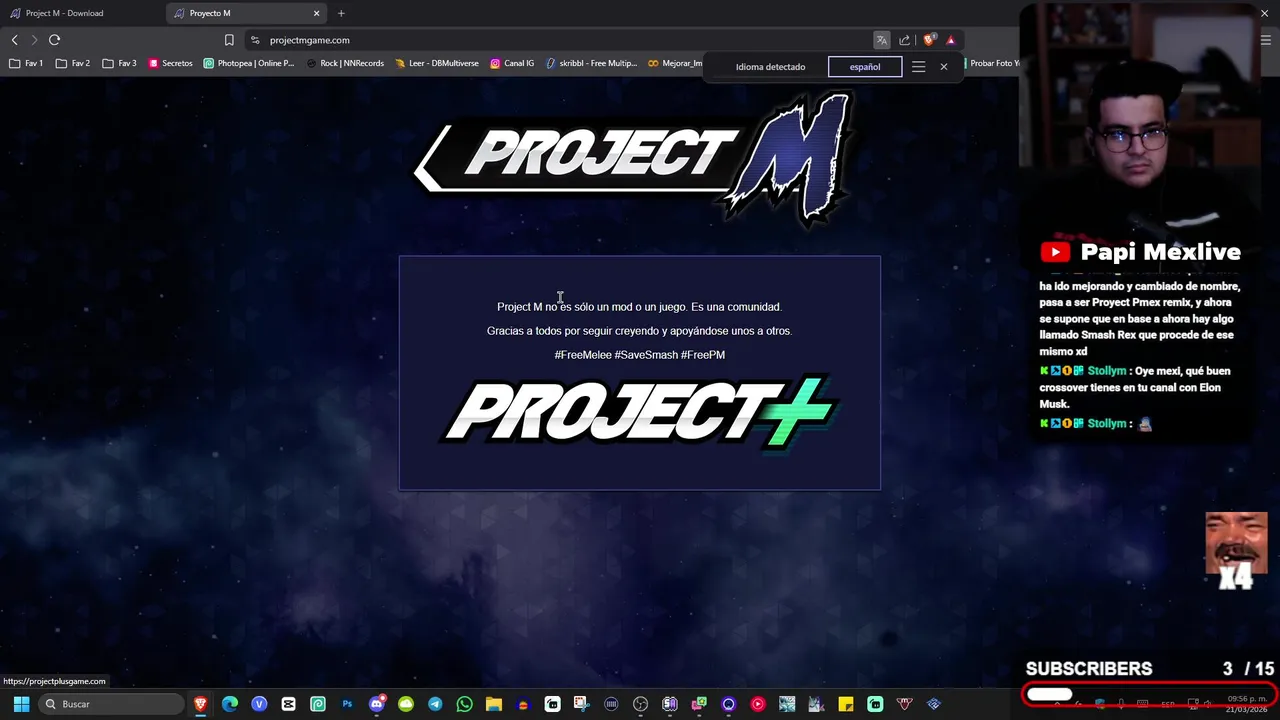Open WhatsApp from the taskbar

[x=464, y=704]
